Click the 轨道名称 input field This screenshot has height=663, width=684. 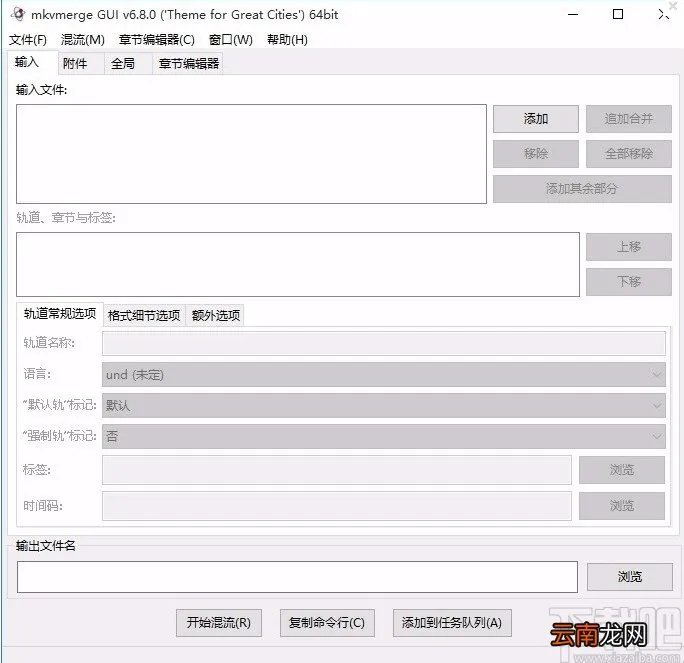pyautogui.click(x=384, y=343)
